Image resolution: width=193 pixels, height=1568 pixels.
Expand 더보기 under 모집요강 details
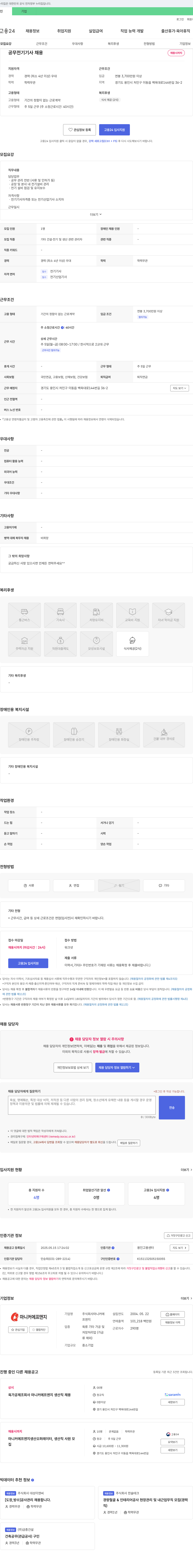pos(96,214)
